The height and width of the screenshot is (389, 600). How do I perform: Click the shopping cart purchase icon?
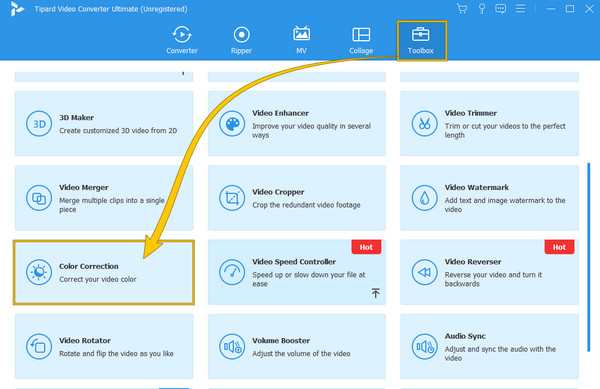(462, 8)
